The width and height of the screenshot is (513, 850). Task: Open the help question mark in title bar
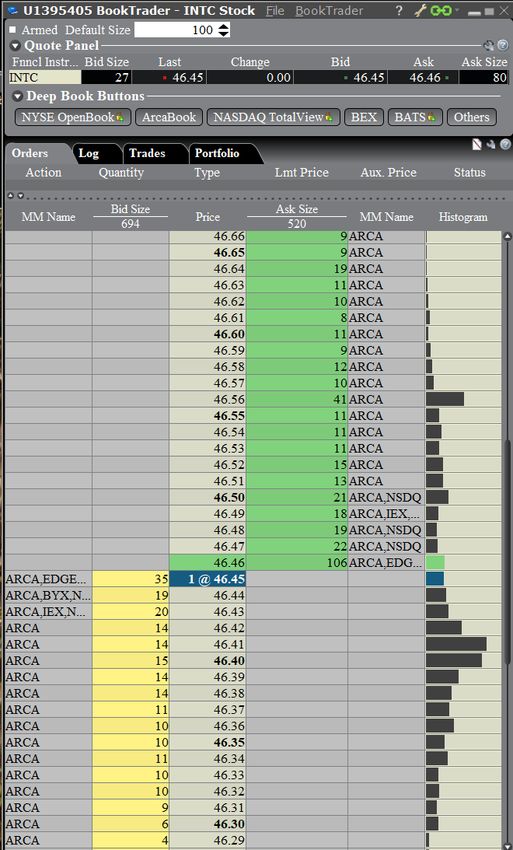(x=400, y=10)
